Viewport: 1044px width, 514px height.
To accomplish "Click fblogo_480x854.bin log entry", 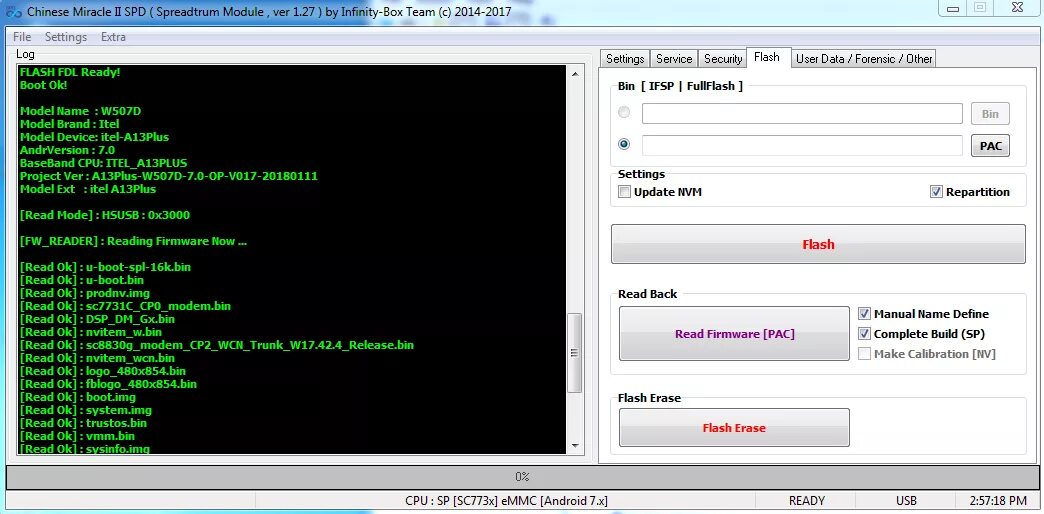I will point(108,384).
